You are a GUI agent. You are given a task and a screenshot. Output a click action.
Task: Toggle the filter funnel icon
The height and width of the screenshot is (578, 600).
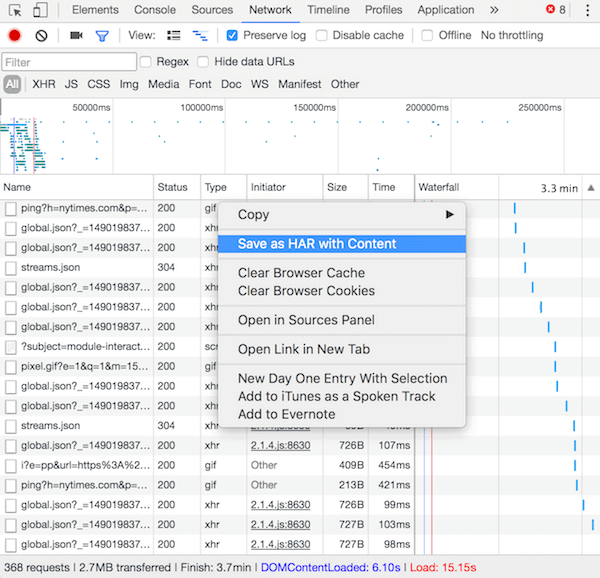101,35
